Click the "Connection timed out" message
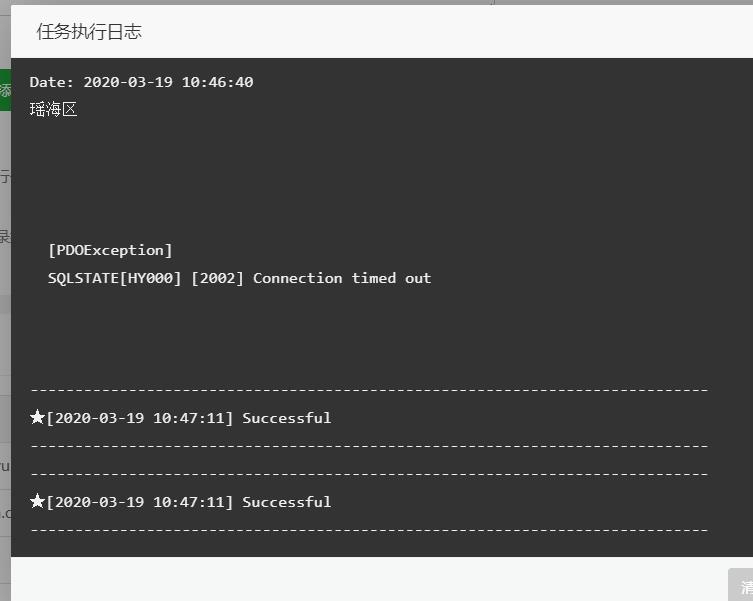The height and width of the screenshot is (601, 753). click(342, 278)
